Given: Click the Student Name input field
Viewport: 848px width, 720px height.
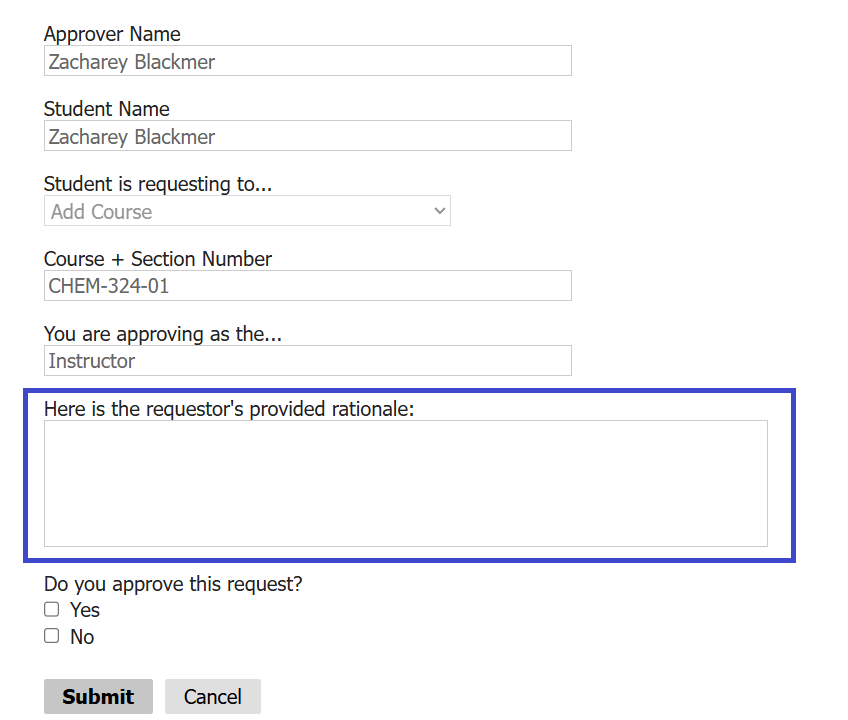Looking at the screenshot, I should tap(307, 136).
